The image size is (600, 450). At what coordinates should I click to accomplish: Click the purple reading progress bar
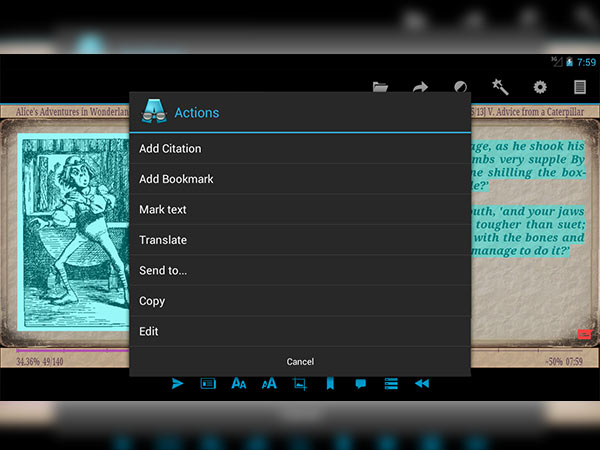click(73, 350)
